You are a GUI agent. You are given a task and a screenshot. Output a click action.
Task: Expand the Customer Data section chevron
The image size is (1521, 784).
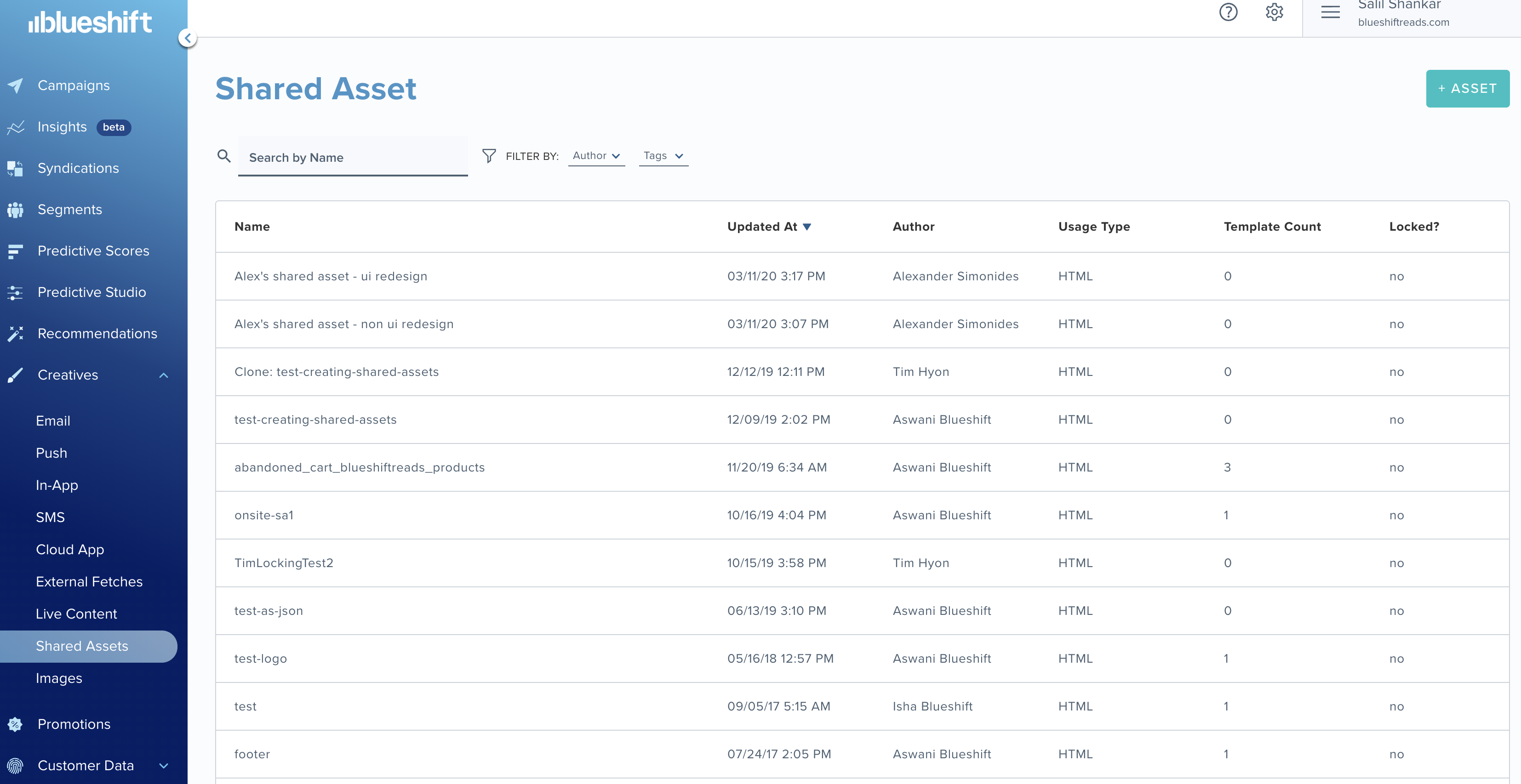click(x=164, y=766)
